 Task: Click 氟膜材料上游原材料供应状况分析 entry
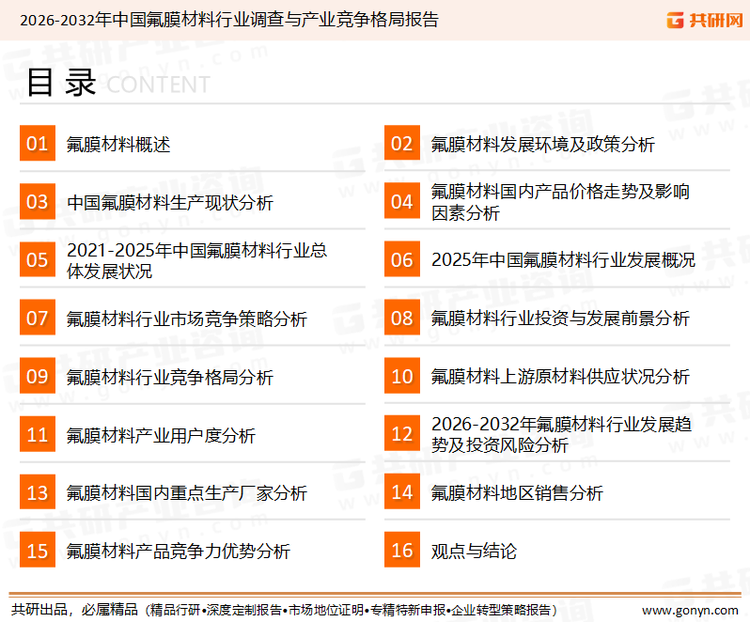coord(560,377)
